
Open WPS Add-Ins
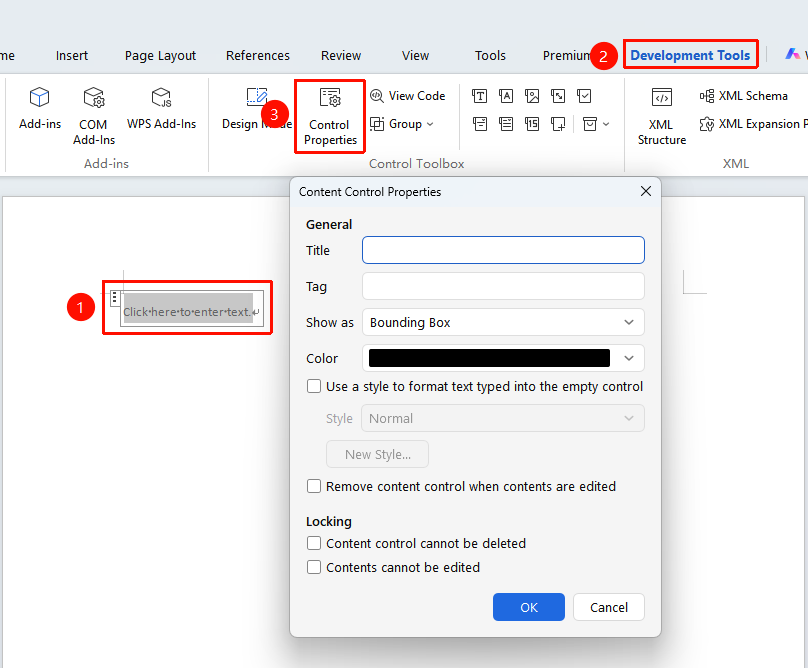[161, 109]
